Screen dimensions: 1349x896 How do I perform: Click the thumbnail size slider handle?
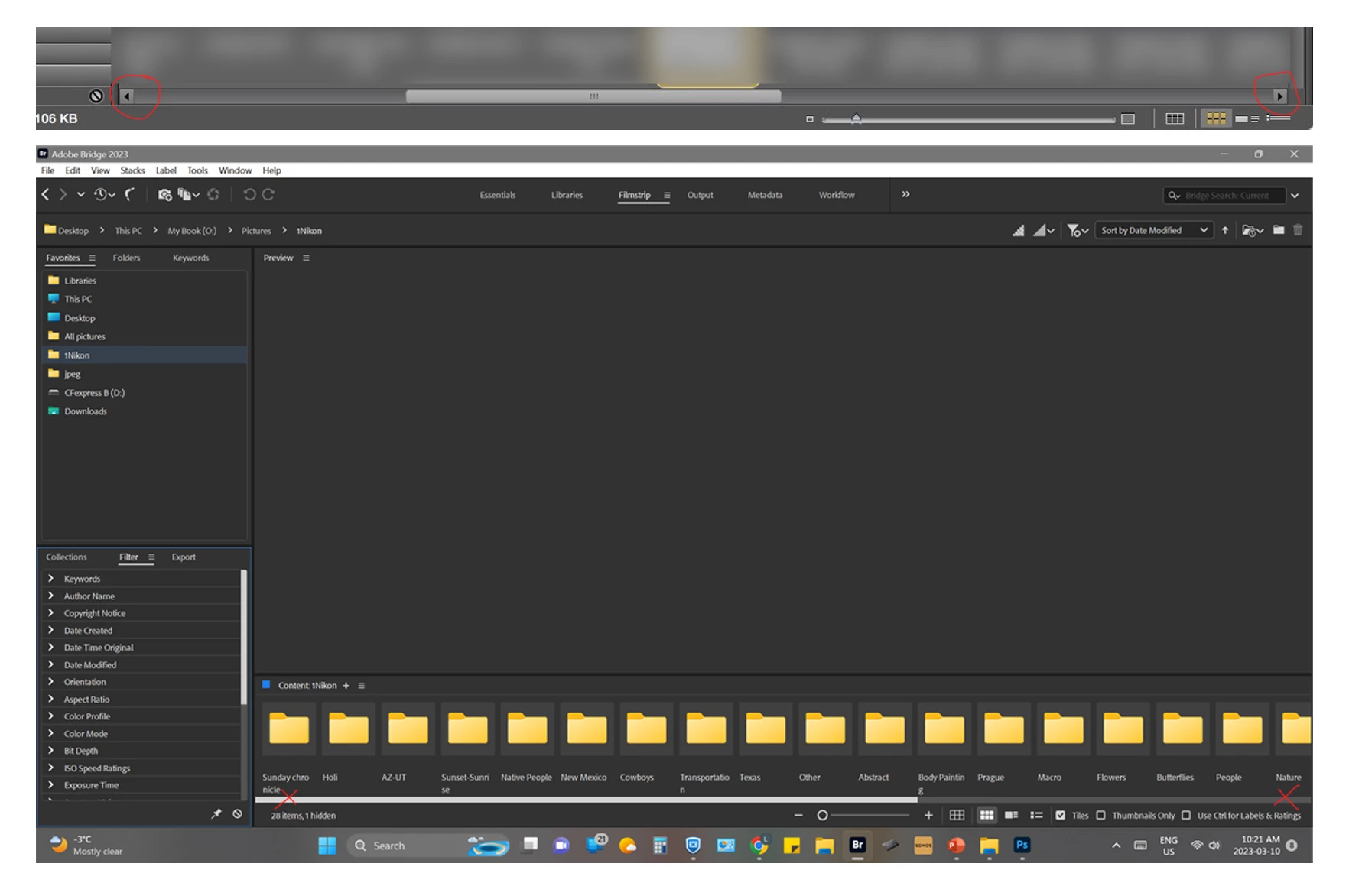click(822, 816)
